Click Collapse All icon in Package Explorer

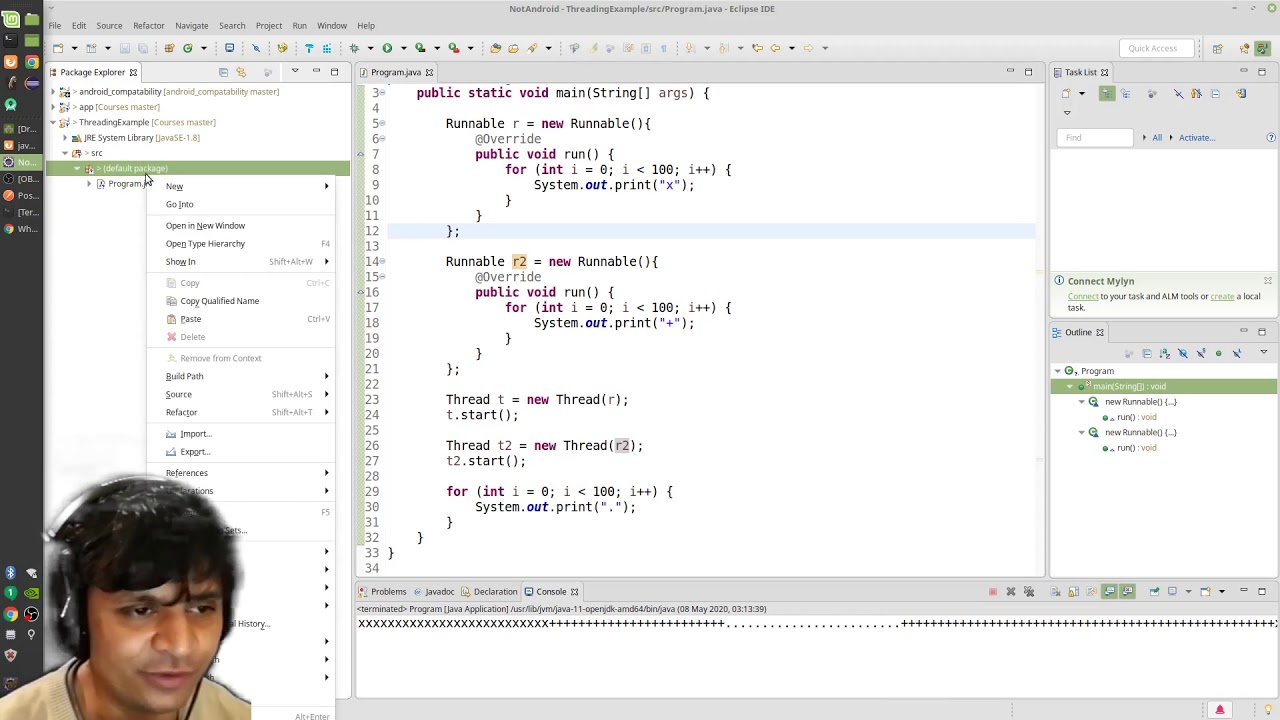[x=223, y=72]
